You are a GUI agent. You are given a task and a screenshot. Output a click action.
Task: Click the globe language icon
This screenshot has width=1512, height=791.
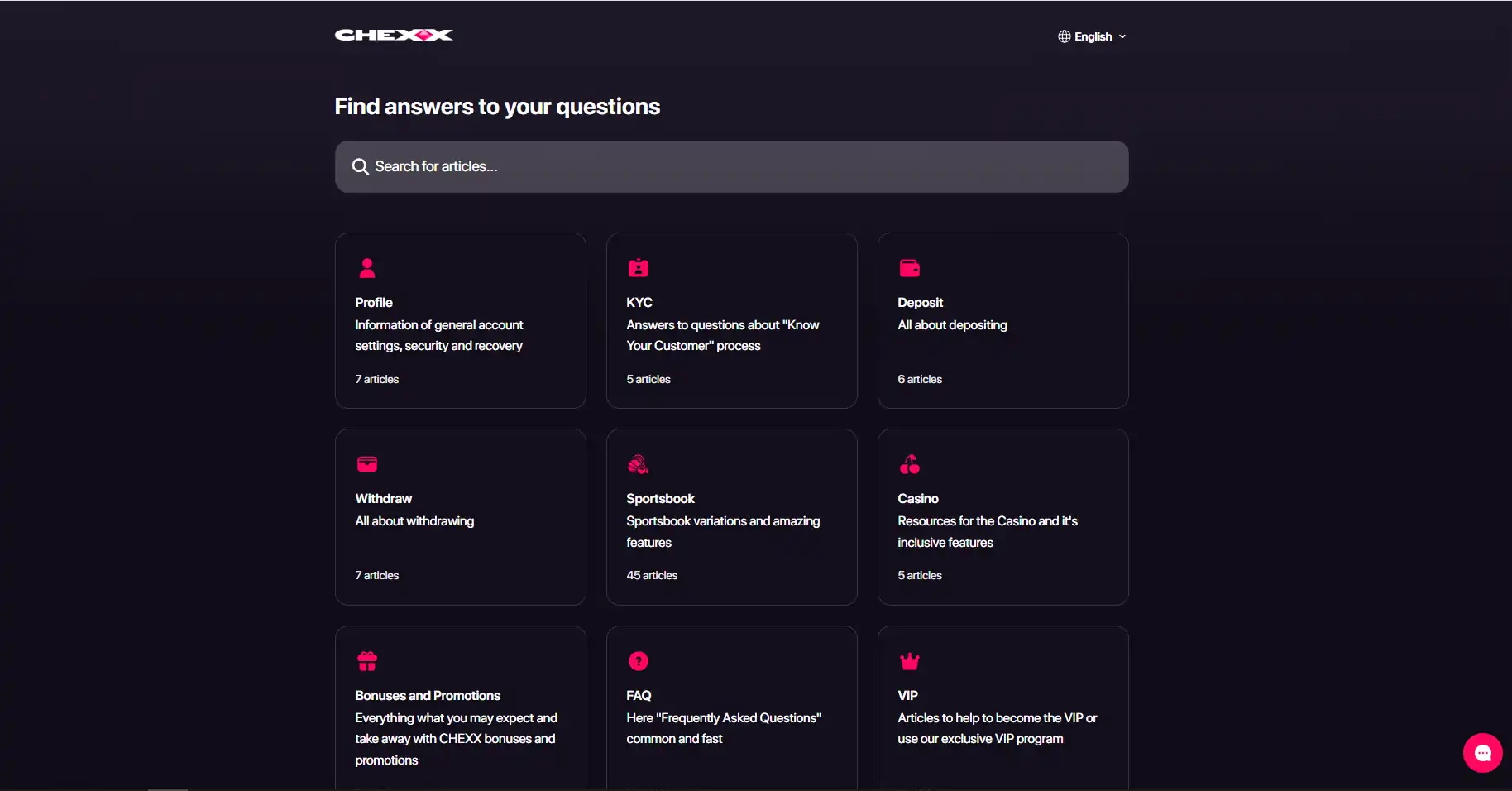[x=1065, y=36]
